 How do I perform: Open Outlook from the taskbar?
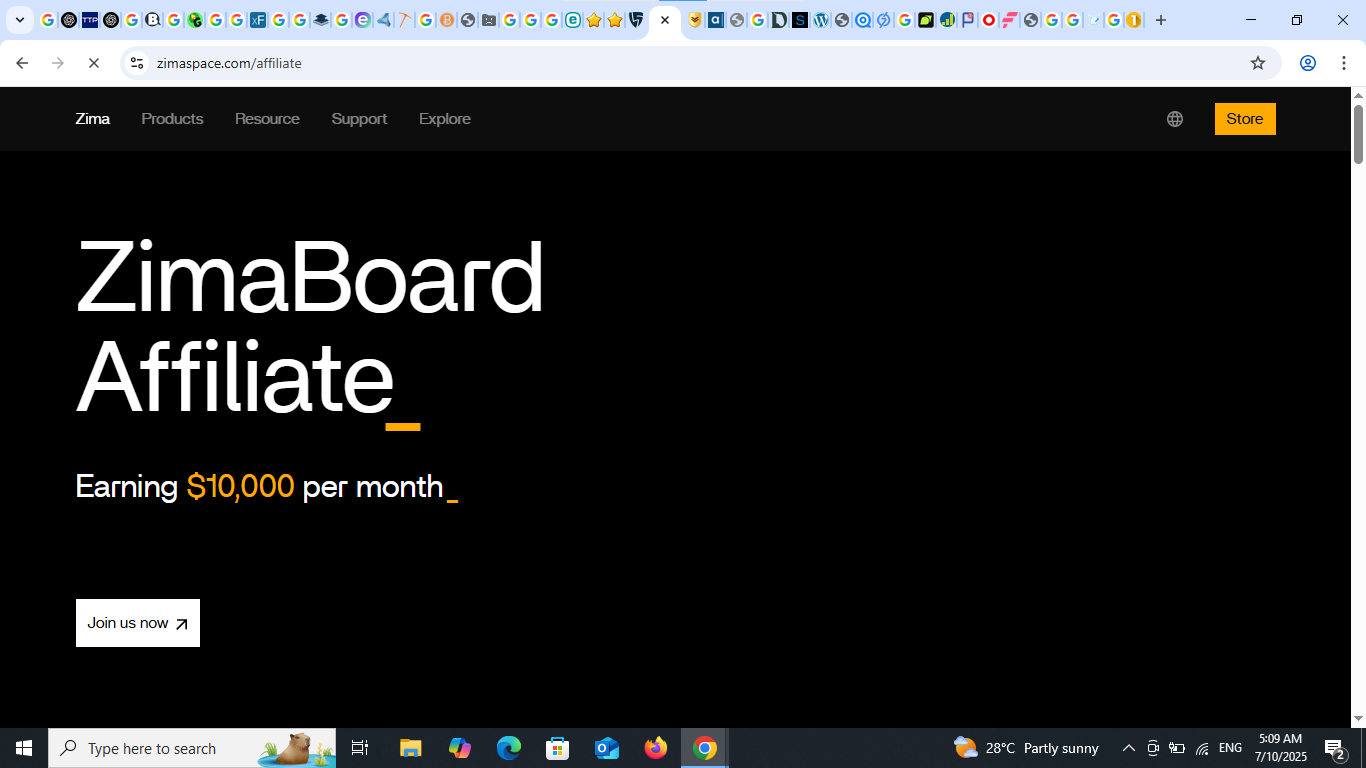(x=607, y=748)
